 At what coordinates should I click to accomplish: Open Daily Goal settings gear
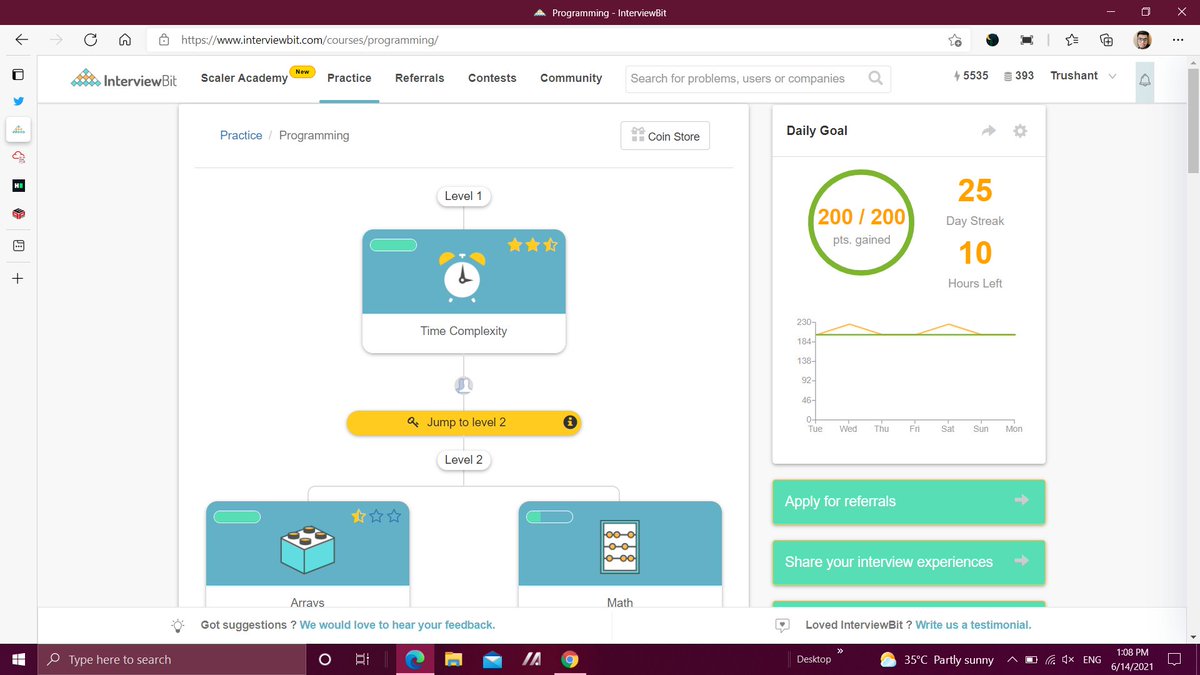[1020, 131]
